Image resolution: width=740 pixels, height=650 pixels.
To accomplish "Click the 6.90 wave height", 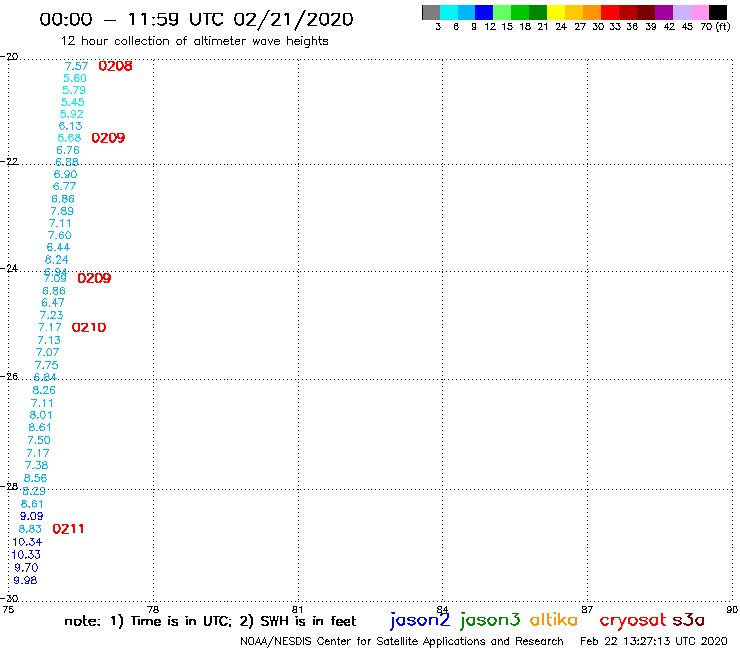I will [66, 175].
